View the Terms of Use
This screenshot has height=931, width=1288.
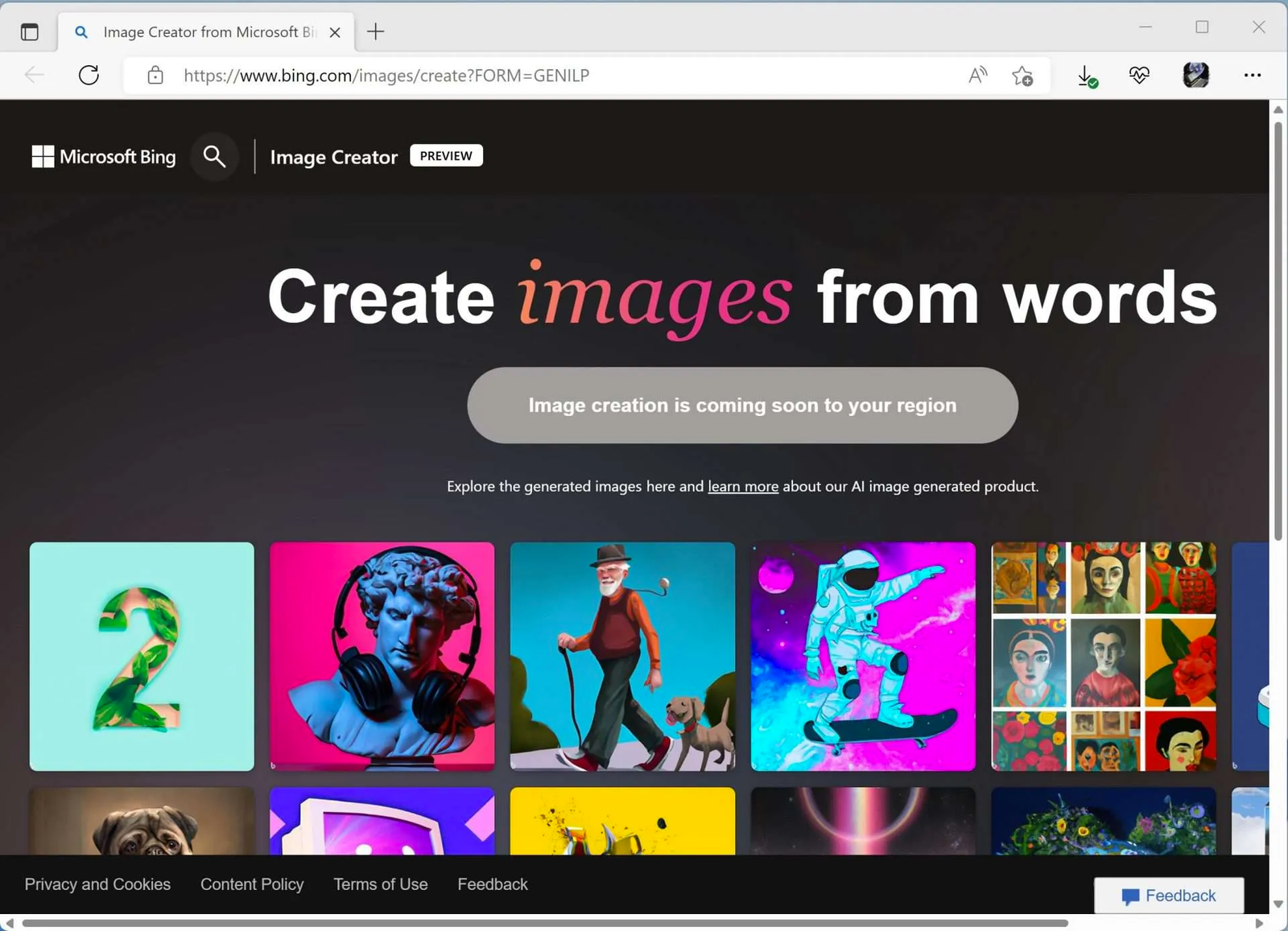[x=381, y=884]
